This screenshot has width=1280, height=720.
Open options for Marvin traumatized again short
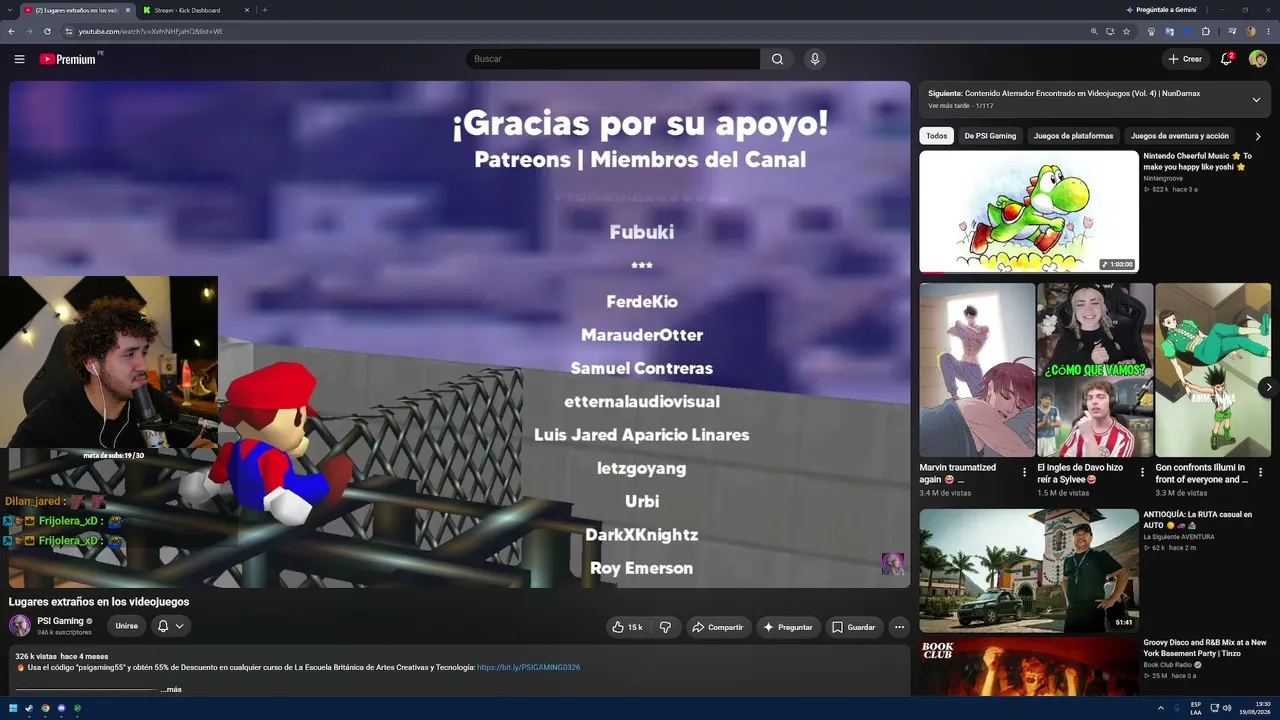click(x=1024, y=472)
